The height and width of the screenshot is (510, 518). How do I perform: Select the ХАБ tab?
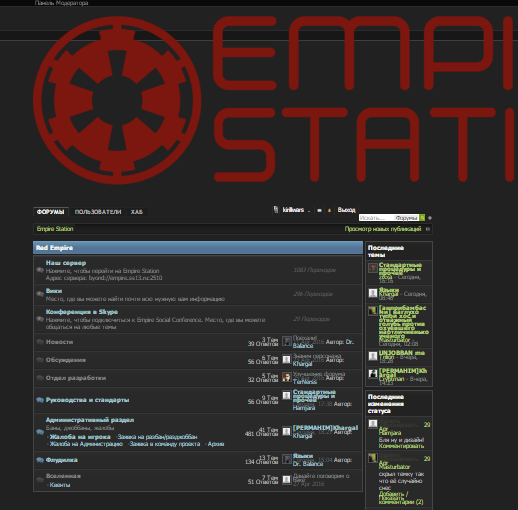(137, 212)
